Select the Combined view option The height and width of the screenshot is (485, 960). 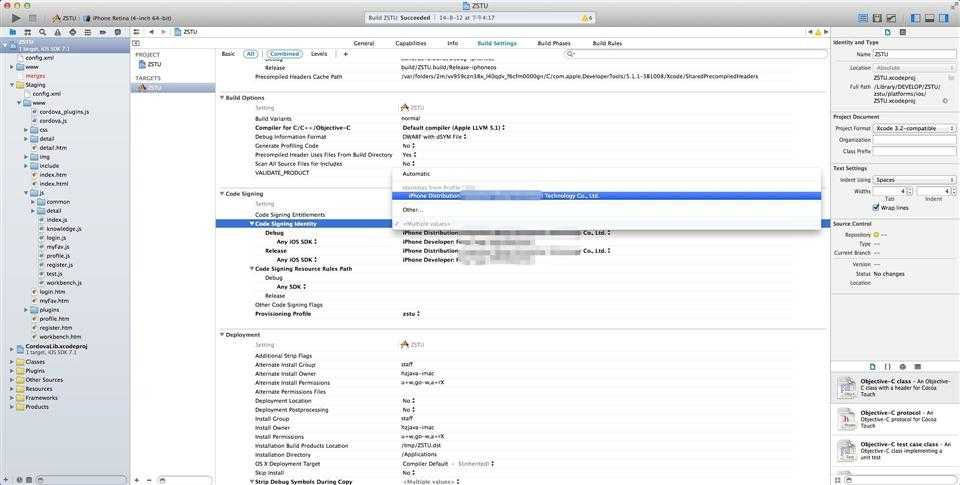point(285,54)
